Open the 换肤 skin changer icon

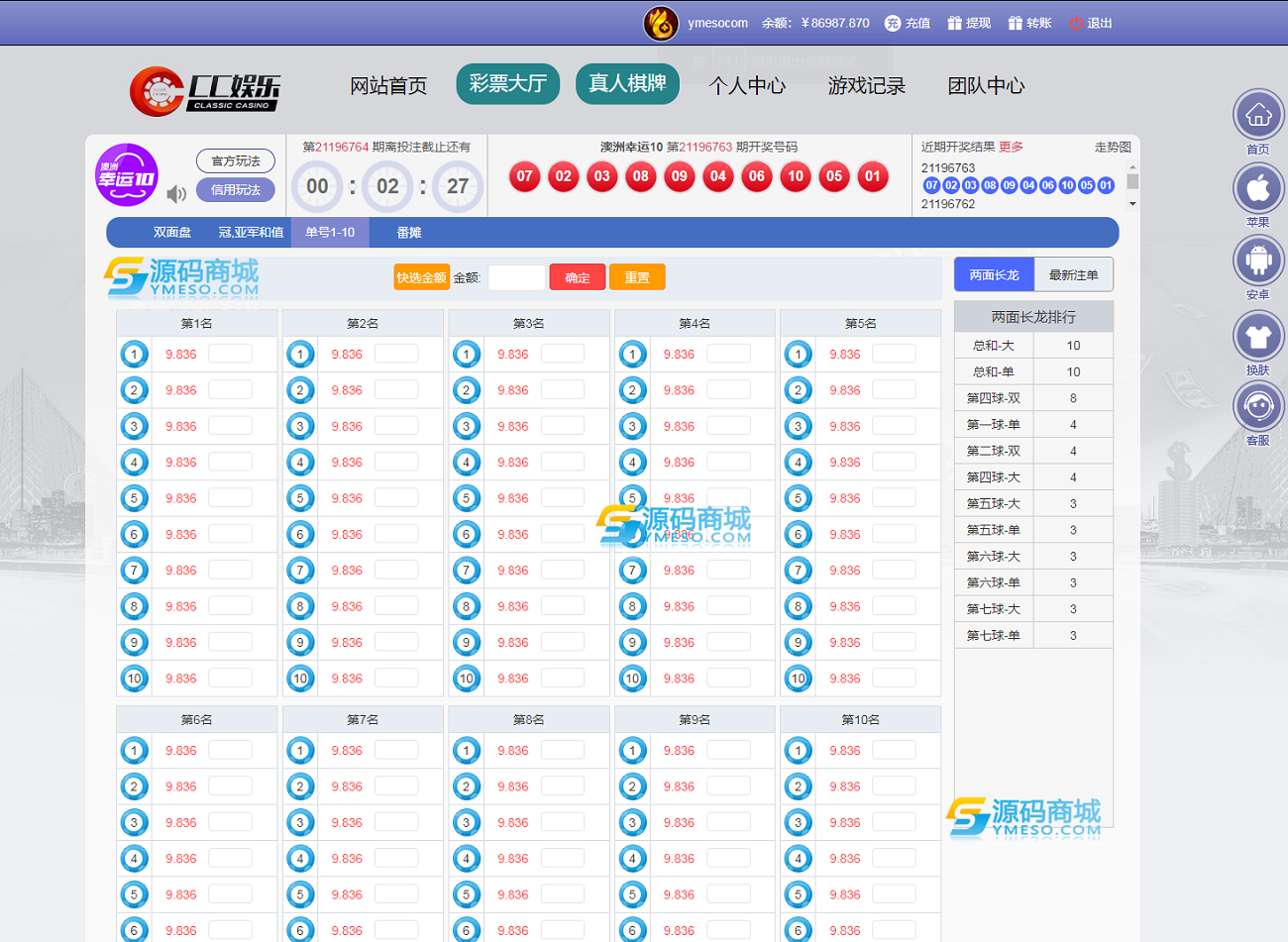tap(1258, 336)
